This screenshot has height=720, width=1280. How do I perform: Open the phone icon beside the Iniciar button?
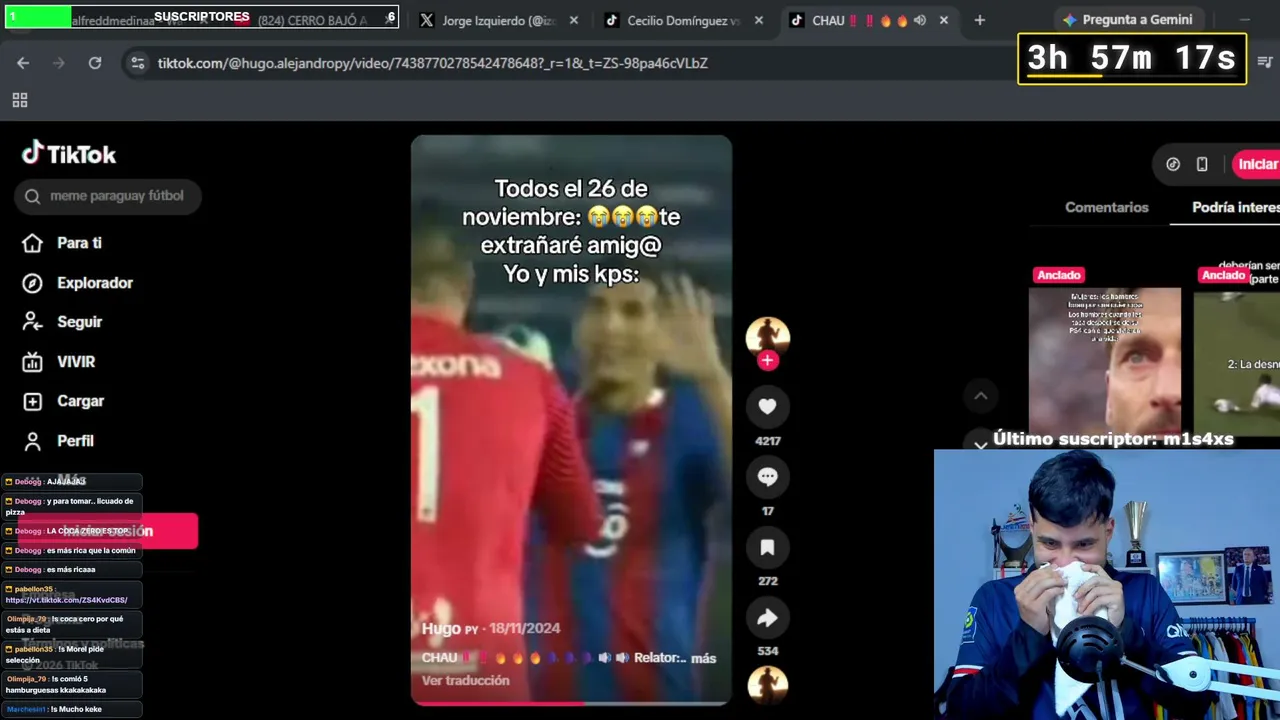point(1202,164)
